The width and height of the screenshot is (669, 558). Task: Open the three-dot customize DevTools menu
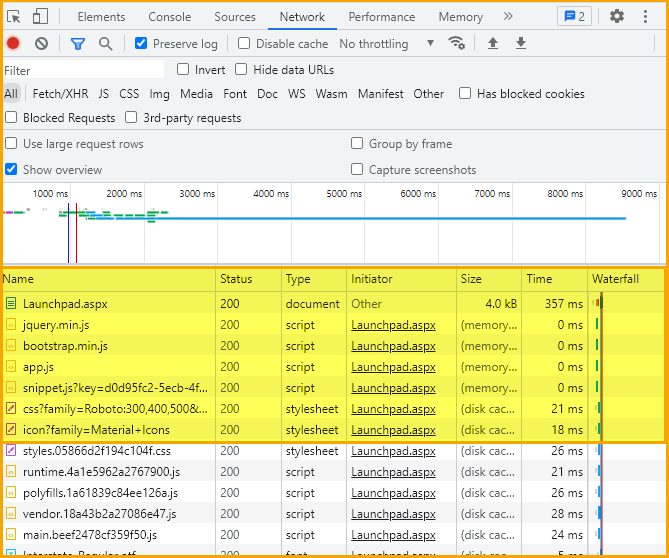click(x=645, y=17)
